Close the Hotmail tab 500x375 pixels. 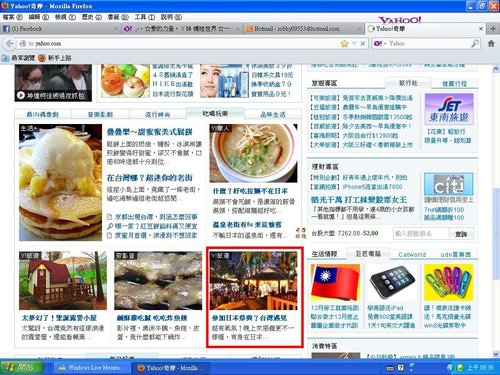pyautogui.click(x=359, y=29)
